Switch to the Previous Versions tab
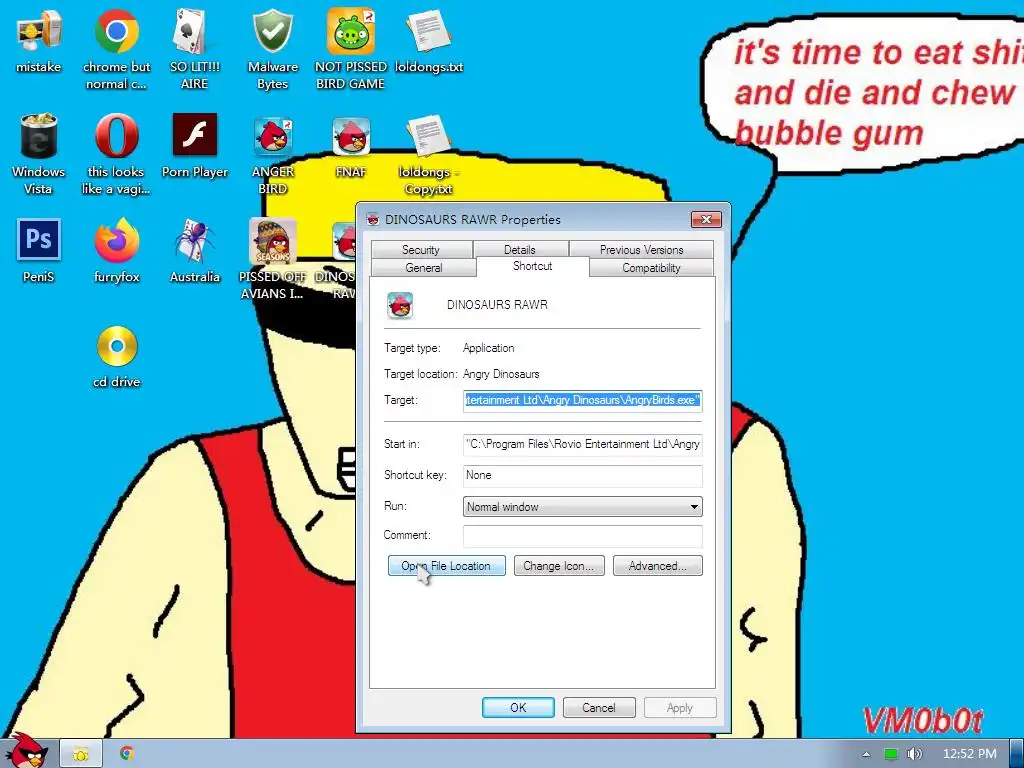The height and width of the screenshot is (768, 1024). pyautogui.click(x=641, y=249)
